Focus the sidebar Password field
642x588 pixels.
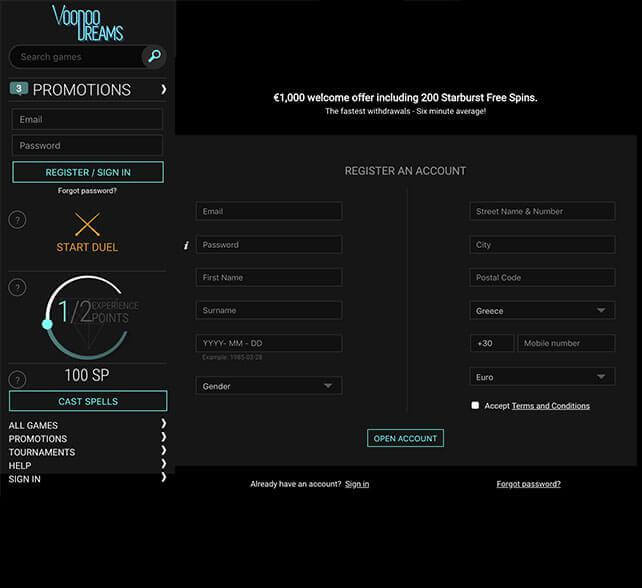[87, 145]
